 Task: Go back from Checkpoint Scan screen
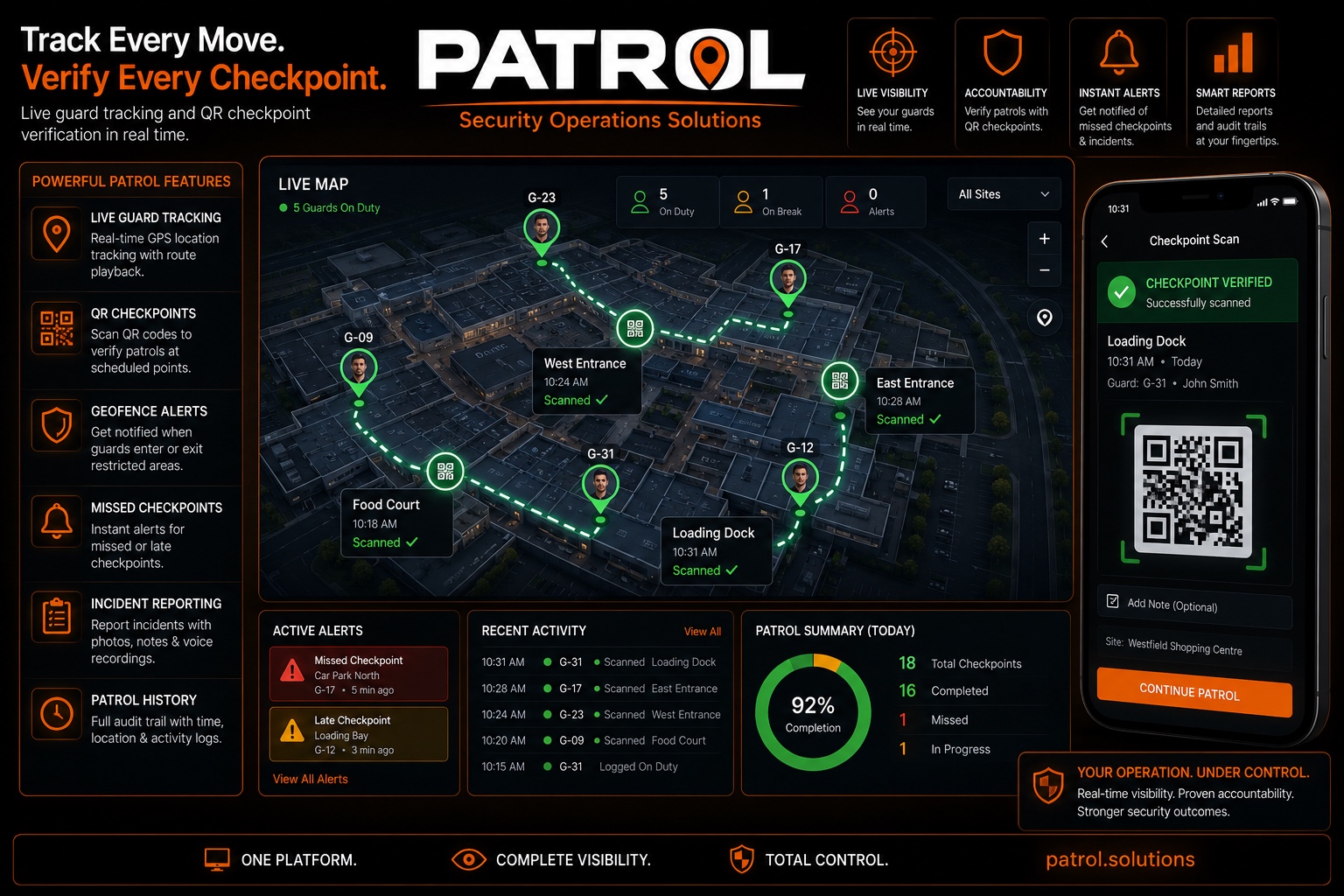[1105, 241]
